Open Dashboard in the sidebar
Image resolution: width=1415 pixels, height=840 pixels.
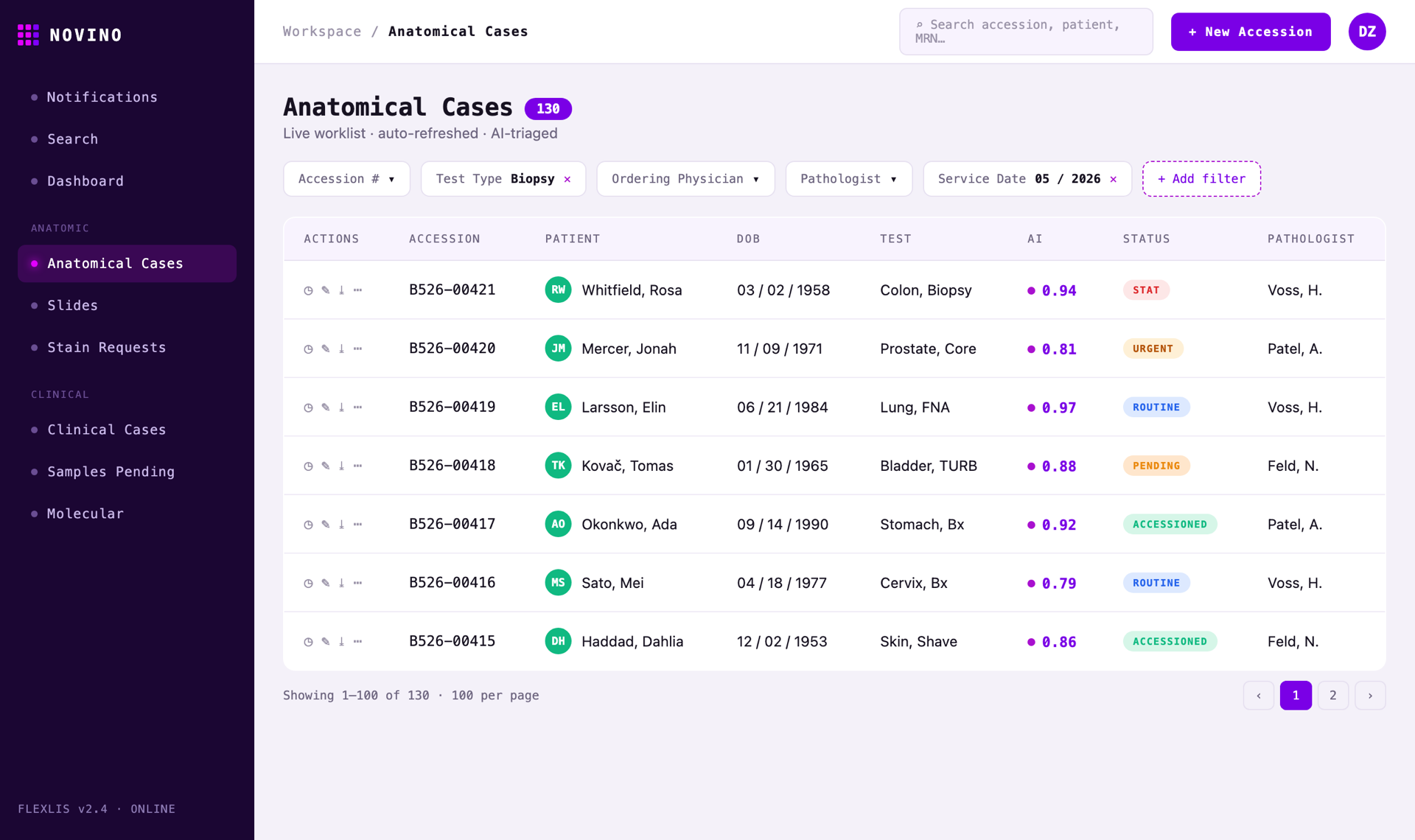tap(127, 181)
